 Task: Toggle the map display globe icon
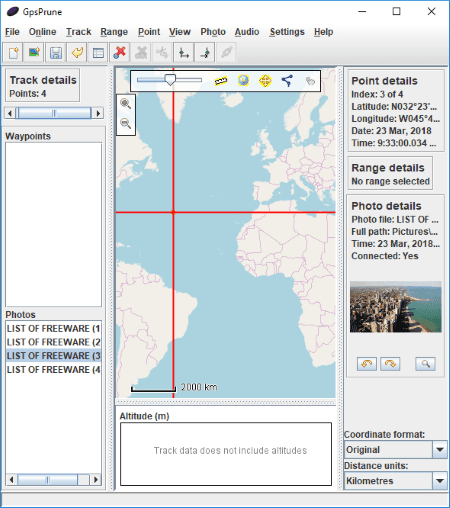[243, 80]
